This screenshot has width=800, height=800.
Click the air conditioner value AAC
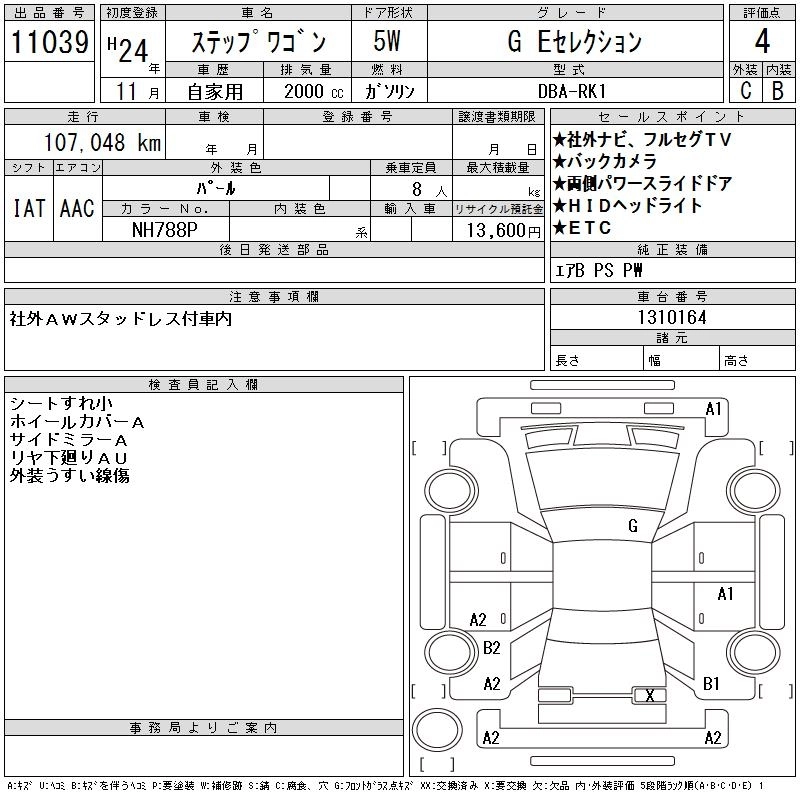77,208
